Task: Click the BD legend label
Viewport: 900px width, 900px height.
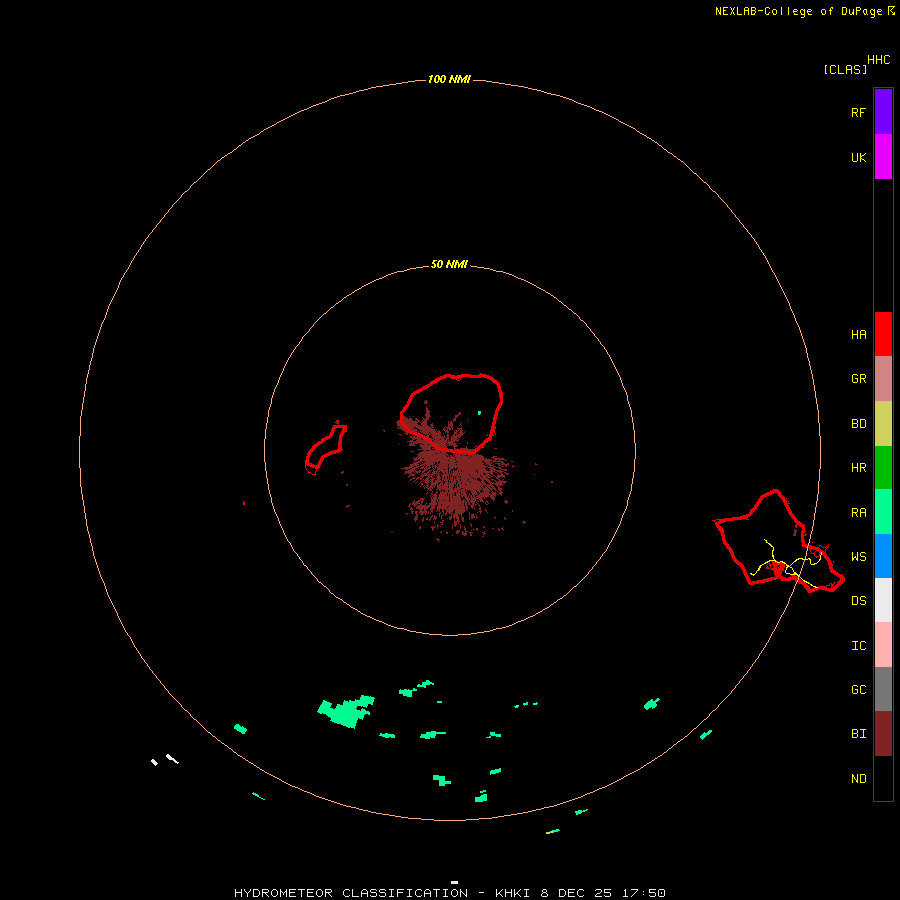Action: (858, 424)
